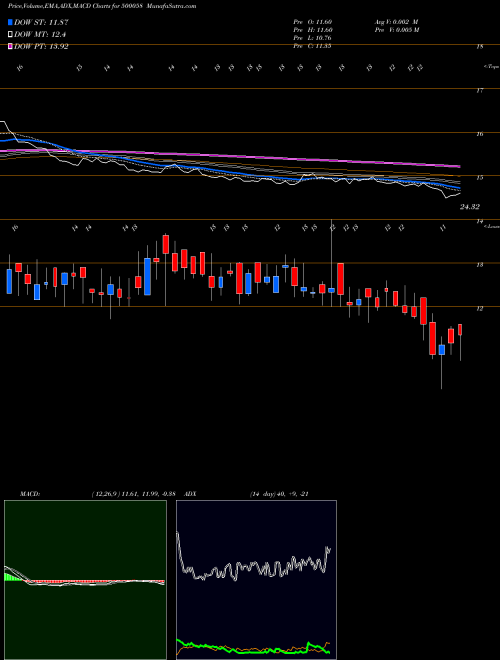Click the 'Pre L: 10.76' value
The width and height of the screenshot is (500, 660).
point(313,38)
